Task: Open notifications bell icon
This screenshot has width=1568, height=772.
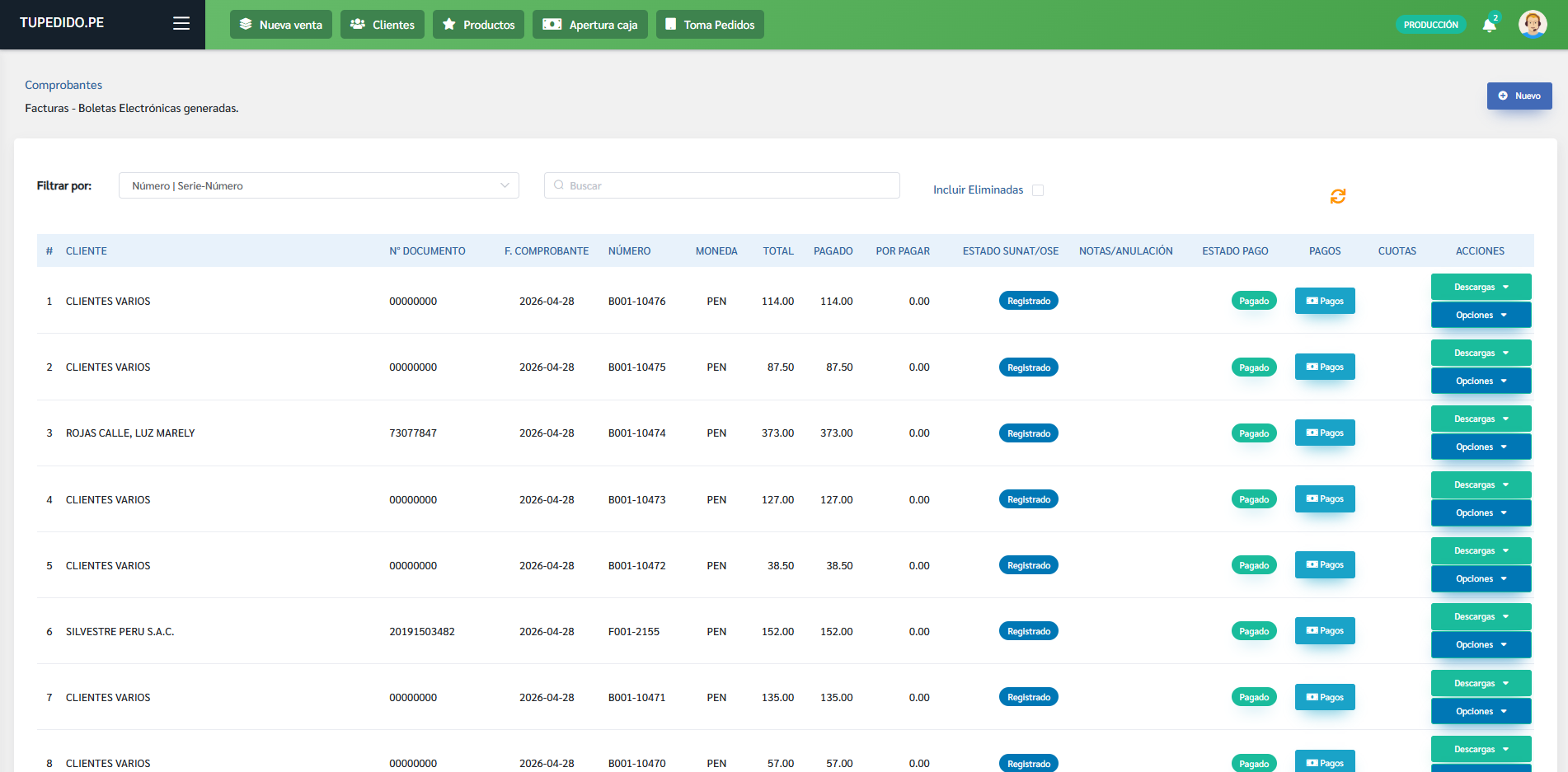Action: click(x=1490, y=25)
